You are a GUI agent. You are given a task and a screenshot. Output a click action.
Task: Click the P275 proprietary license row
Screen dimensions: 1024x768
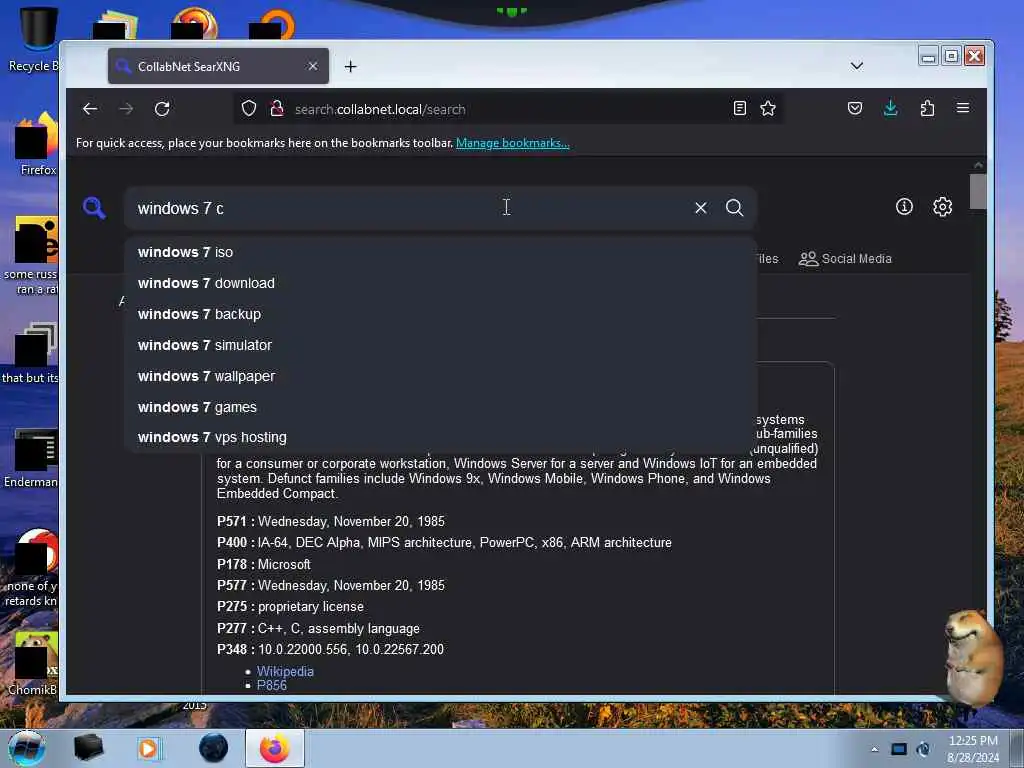coord(291,607)
